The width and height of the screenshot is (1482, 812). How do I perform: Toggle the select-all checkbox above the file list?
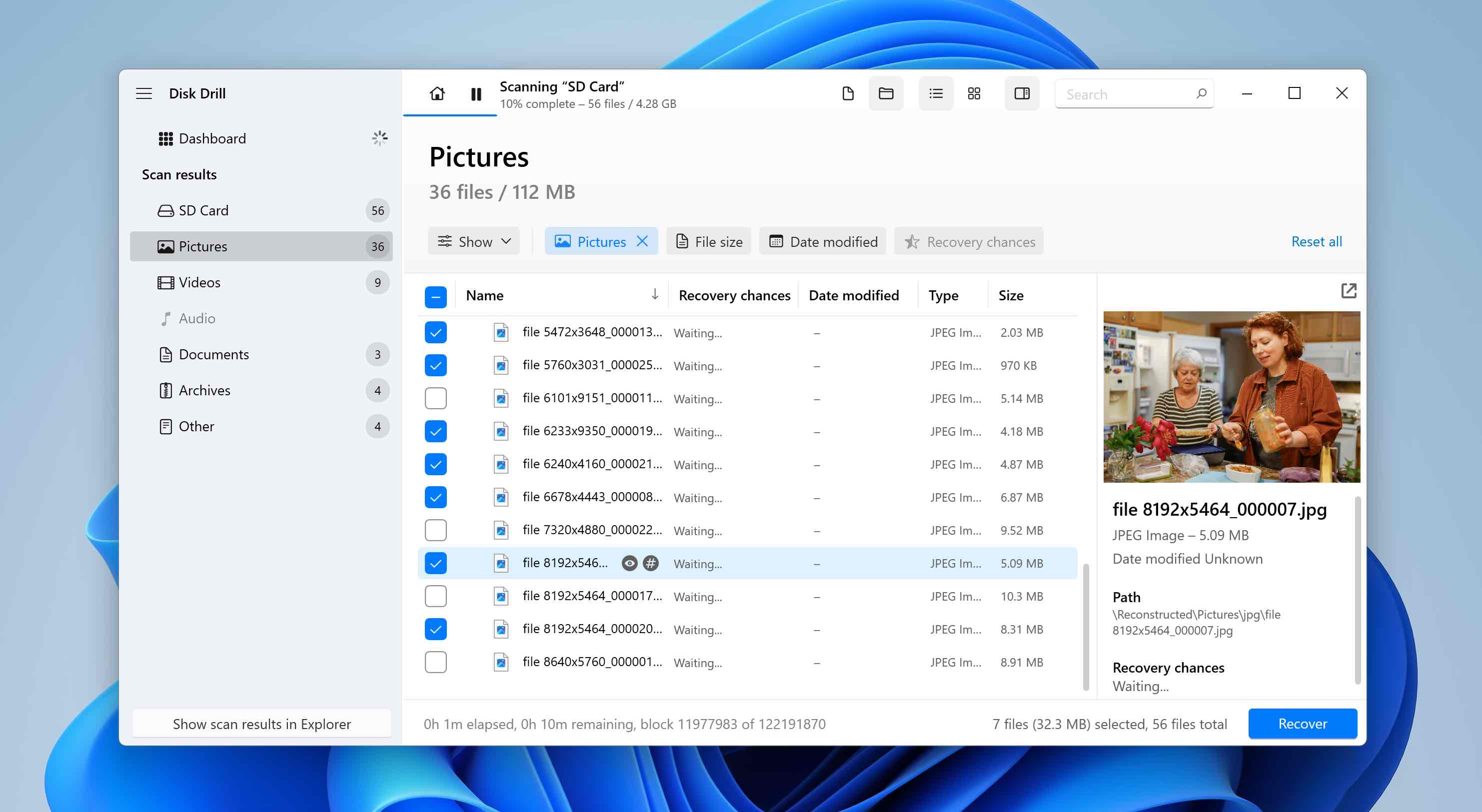tap(435, 297)
